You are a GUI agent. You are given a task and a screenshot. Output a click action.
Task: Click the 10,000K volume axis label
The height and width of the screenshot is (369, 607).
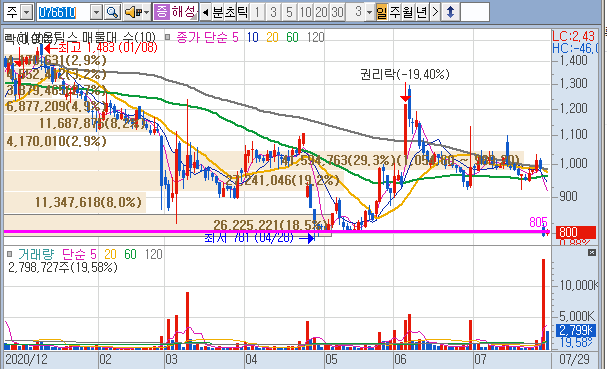click(x=579, y=285)
